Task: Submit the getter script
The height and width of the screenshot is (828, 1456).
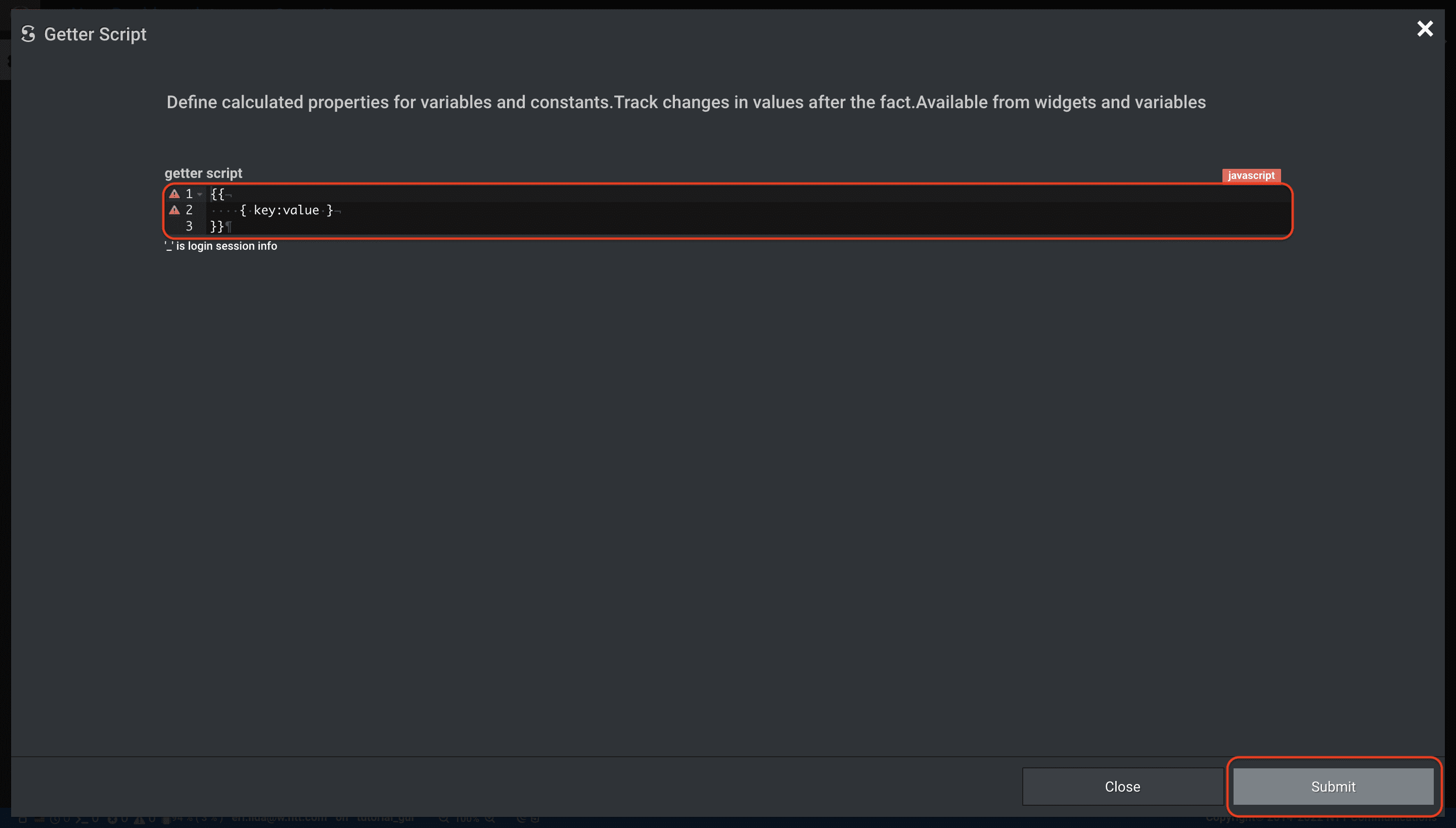Action: (x=1333, y=787)
